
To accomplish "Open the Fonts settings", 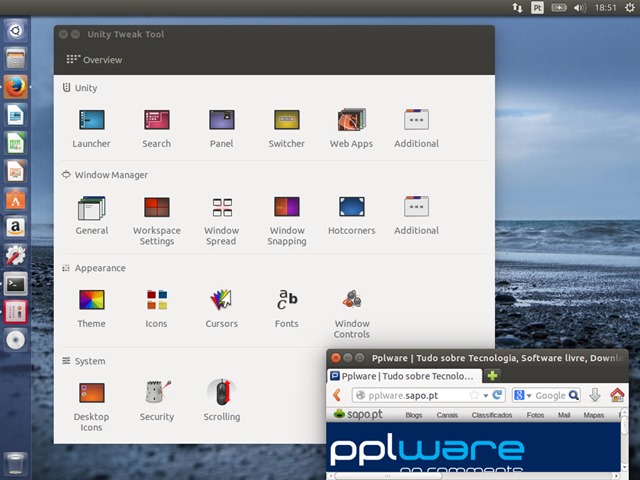I will point(287,309).
